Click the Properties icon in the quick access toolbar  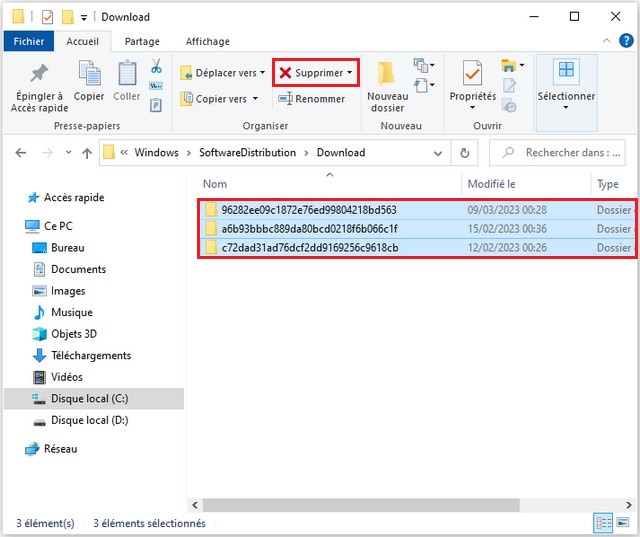click(47, 17)
